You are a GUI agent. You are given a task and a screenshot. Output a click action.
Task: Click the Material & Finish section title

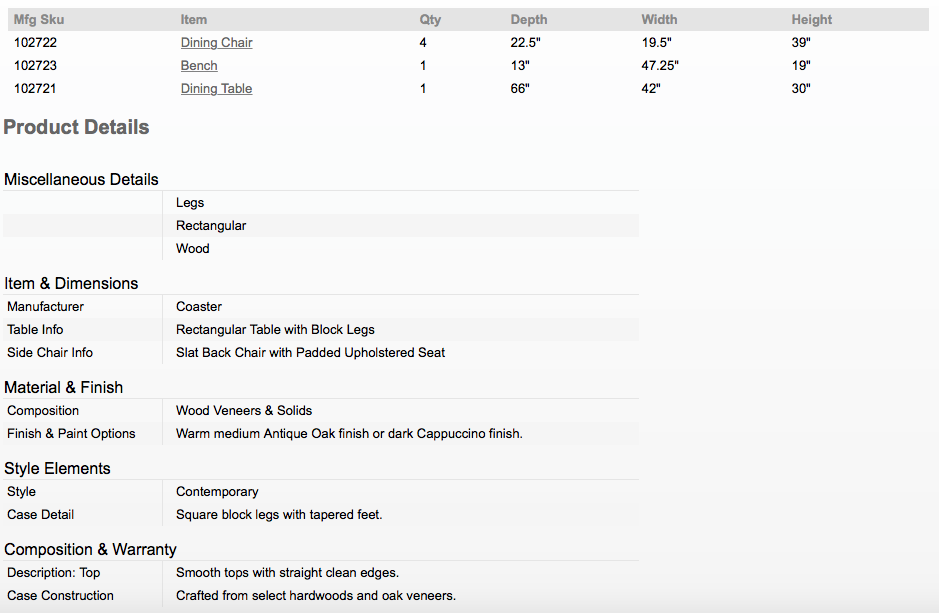coord(63,387)
